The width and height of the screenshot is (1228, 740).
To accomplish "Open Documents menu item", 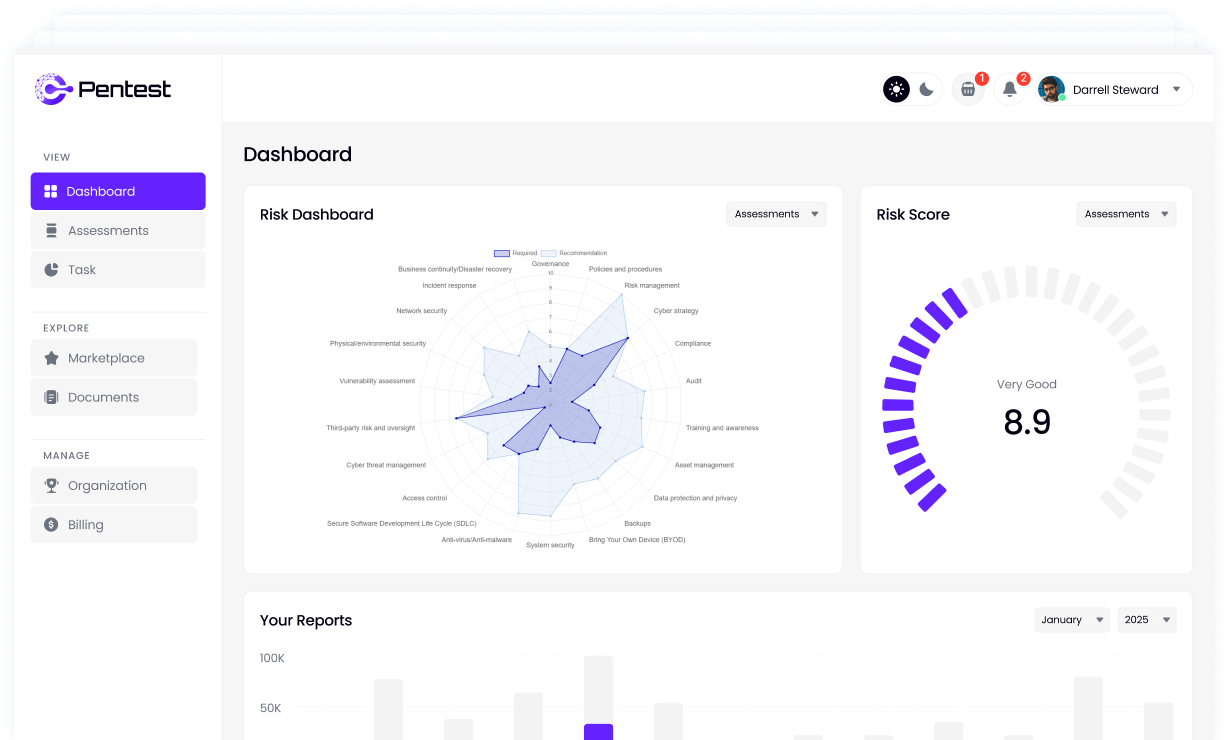I will pos(114,397).
